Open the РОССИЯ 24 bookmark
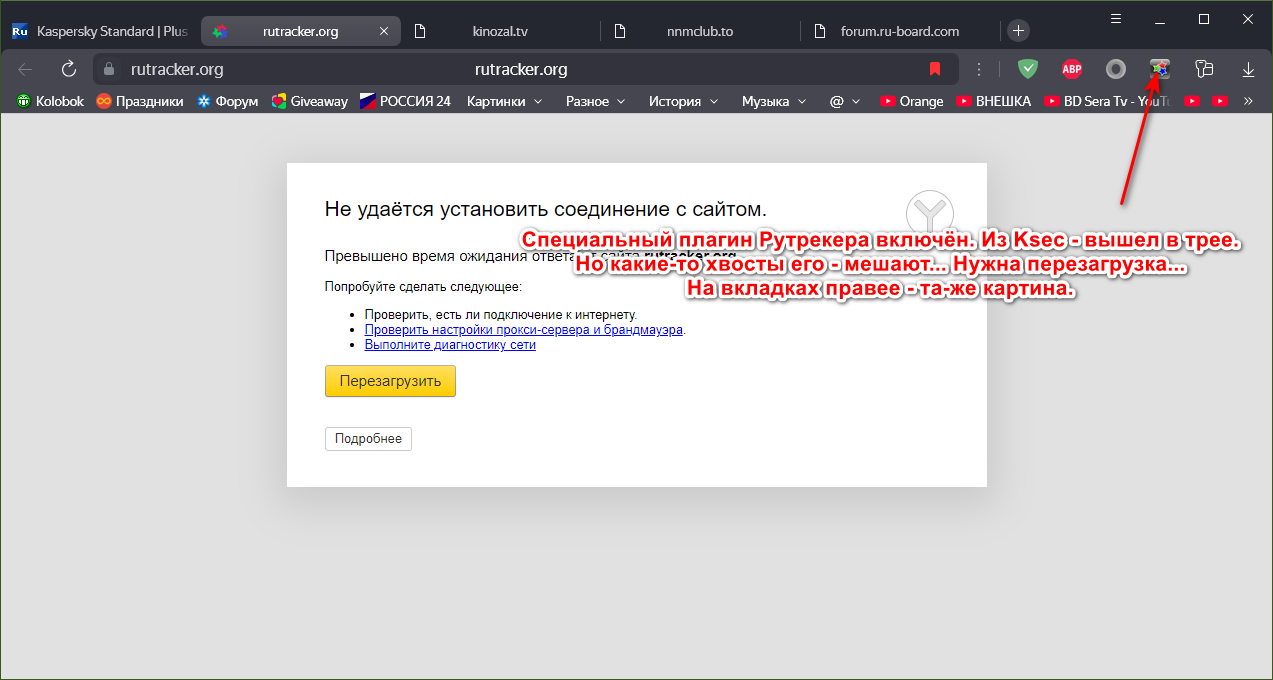1273x680 pixels. point(405,101)
